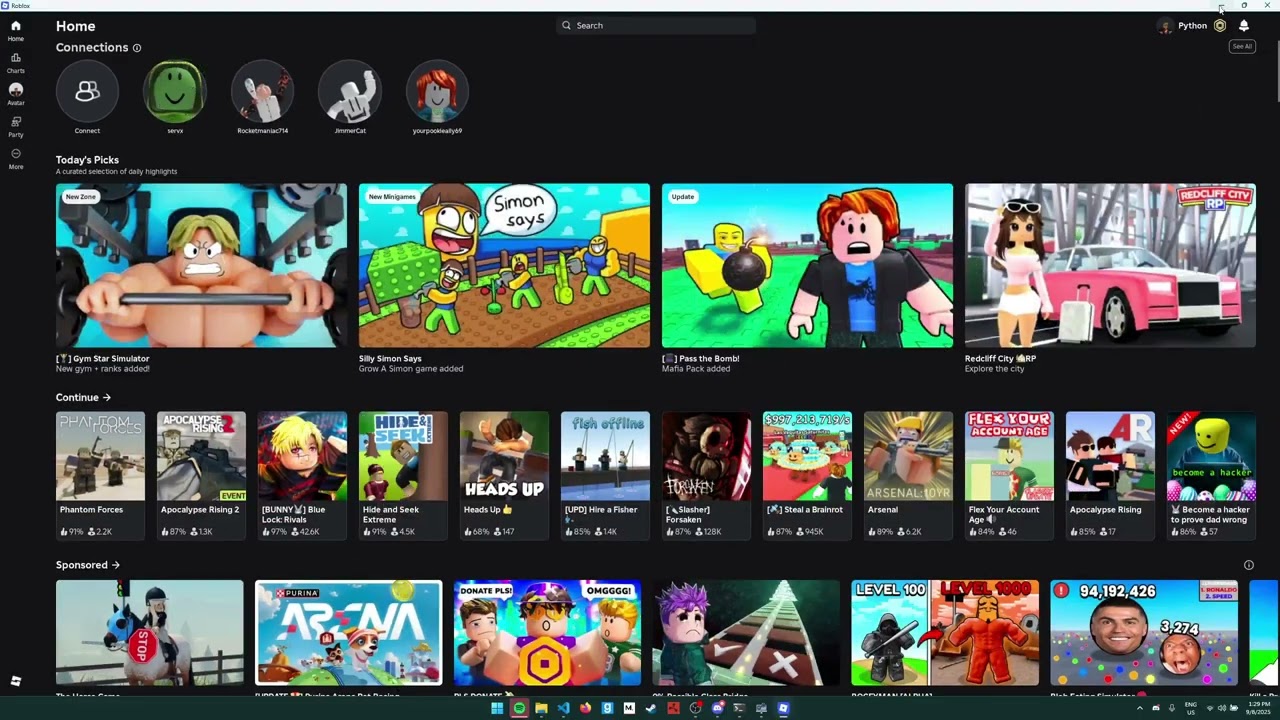
Task: Open Spotify from the taskbar
Action: [x=519, y=709]
